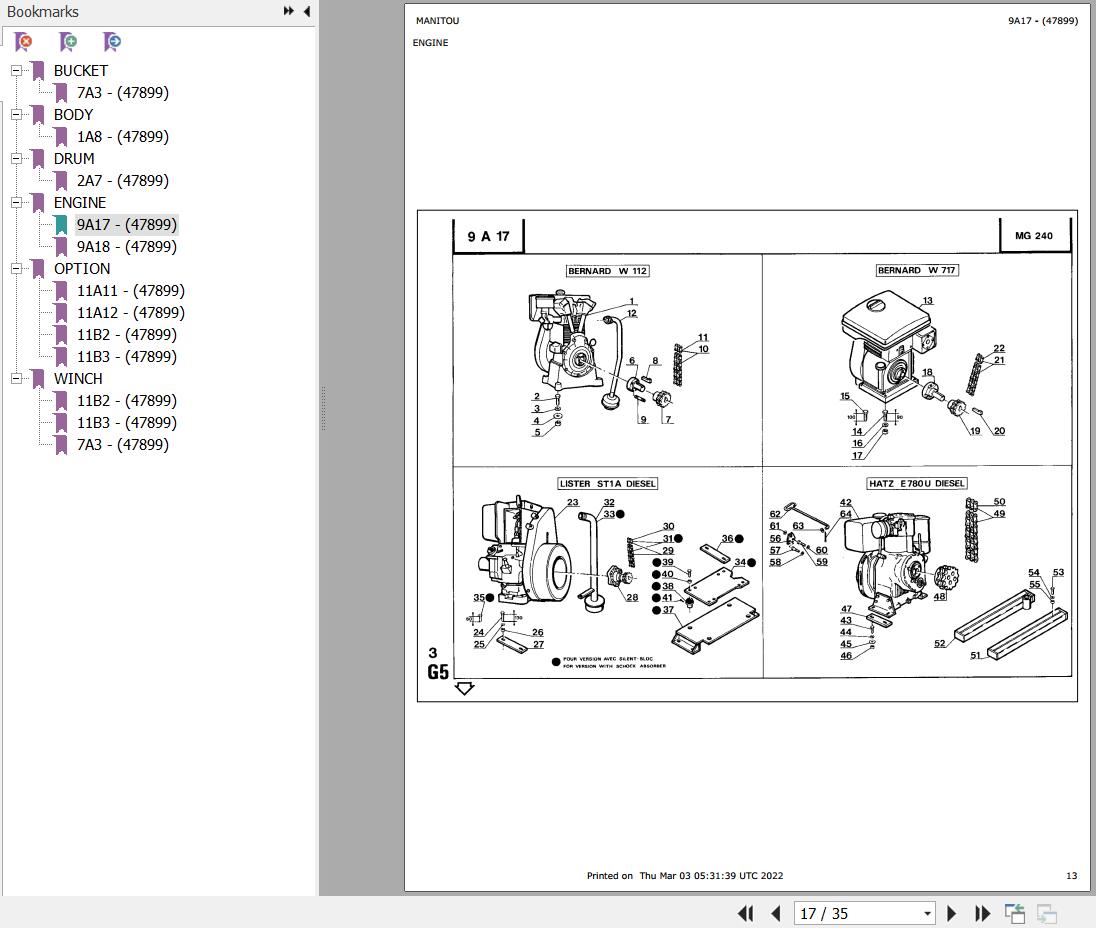Collapse the ENGINE bookmark group
Image resolution: width=1096 pixels, height=928 pixels.
16,203
